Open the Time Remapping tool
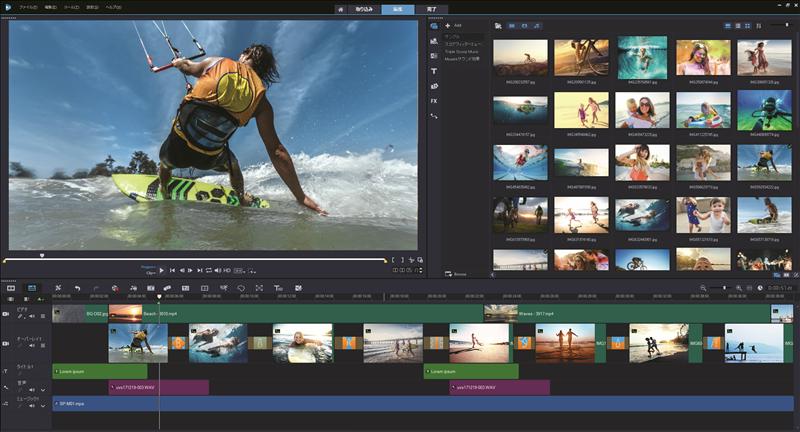The height and width of the screenshot is (432, 800). [223, 288]
